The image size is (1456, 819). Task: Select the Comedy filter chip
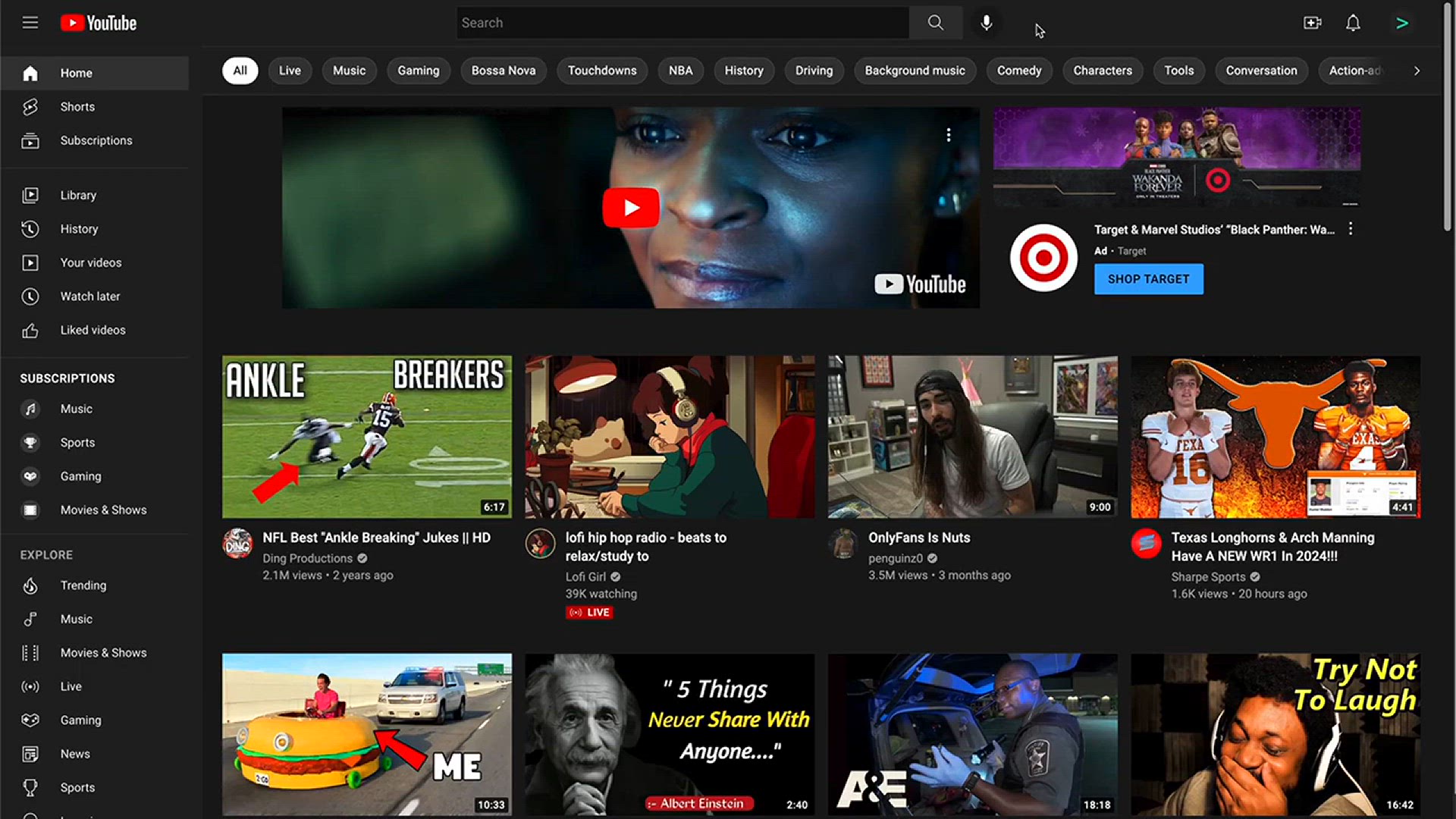click(x=1019, y=71)
